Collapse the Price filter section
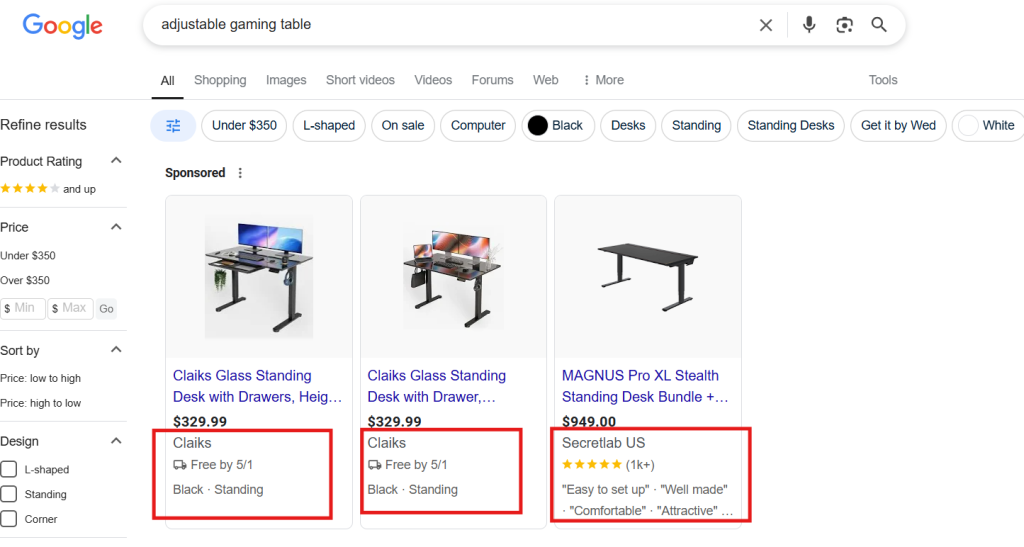The height and width of the screenshot is (547, 1024). click(x=116, y=227)
